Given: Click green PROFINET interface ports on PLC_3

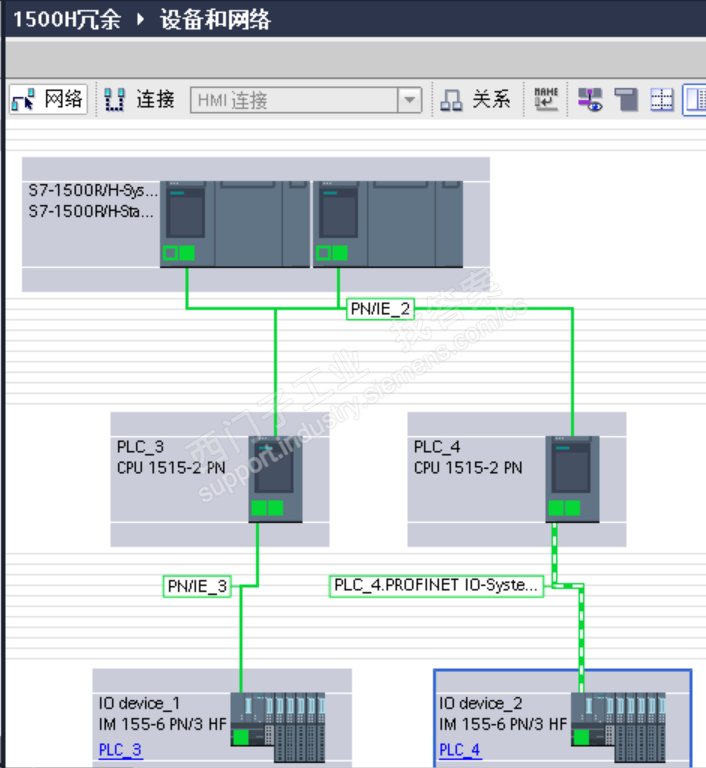Looking at the screenshot, I should 267,508.
